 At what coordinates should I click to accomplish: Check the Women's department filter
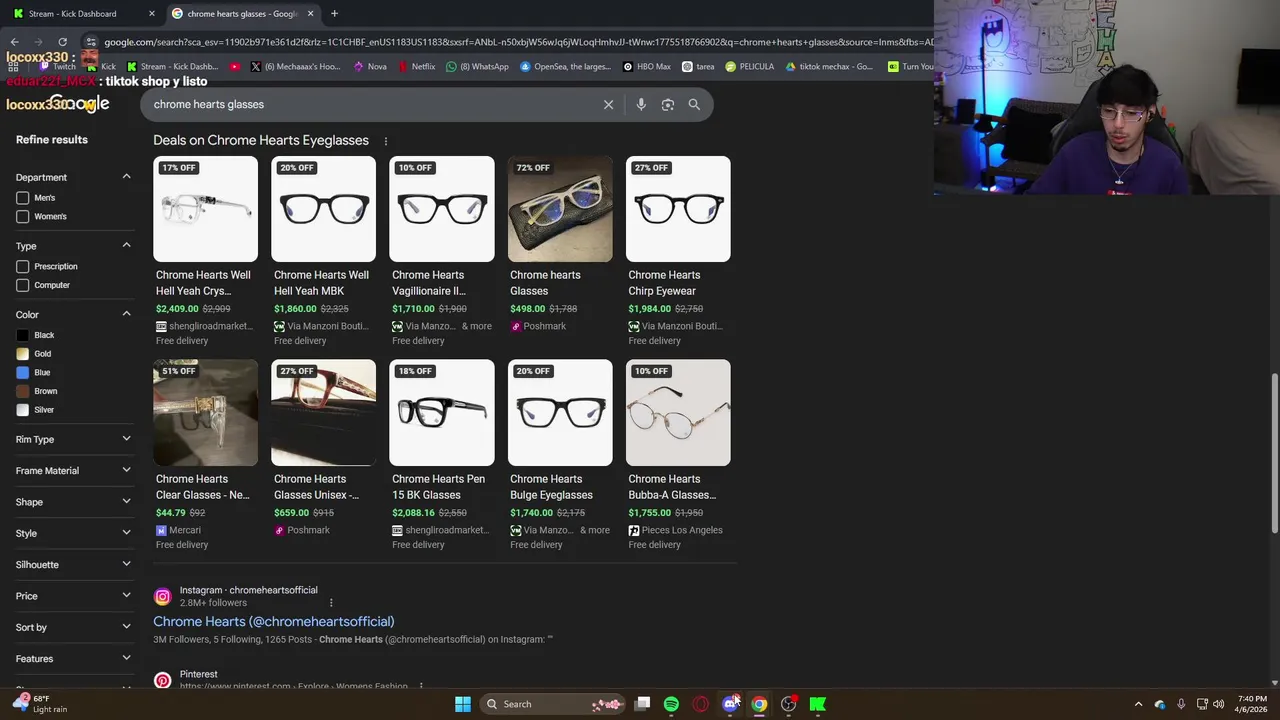point(22,216)
